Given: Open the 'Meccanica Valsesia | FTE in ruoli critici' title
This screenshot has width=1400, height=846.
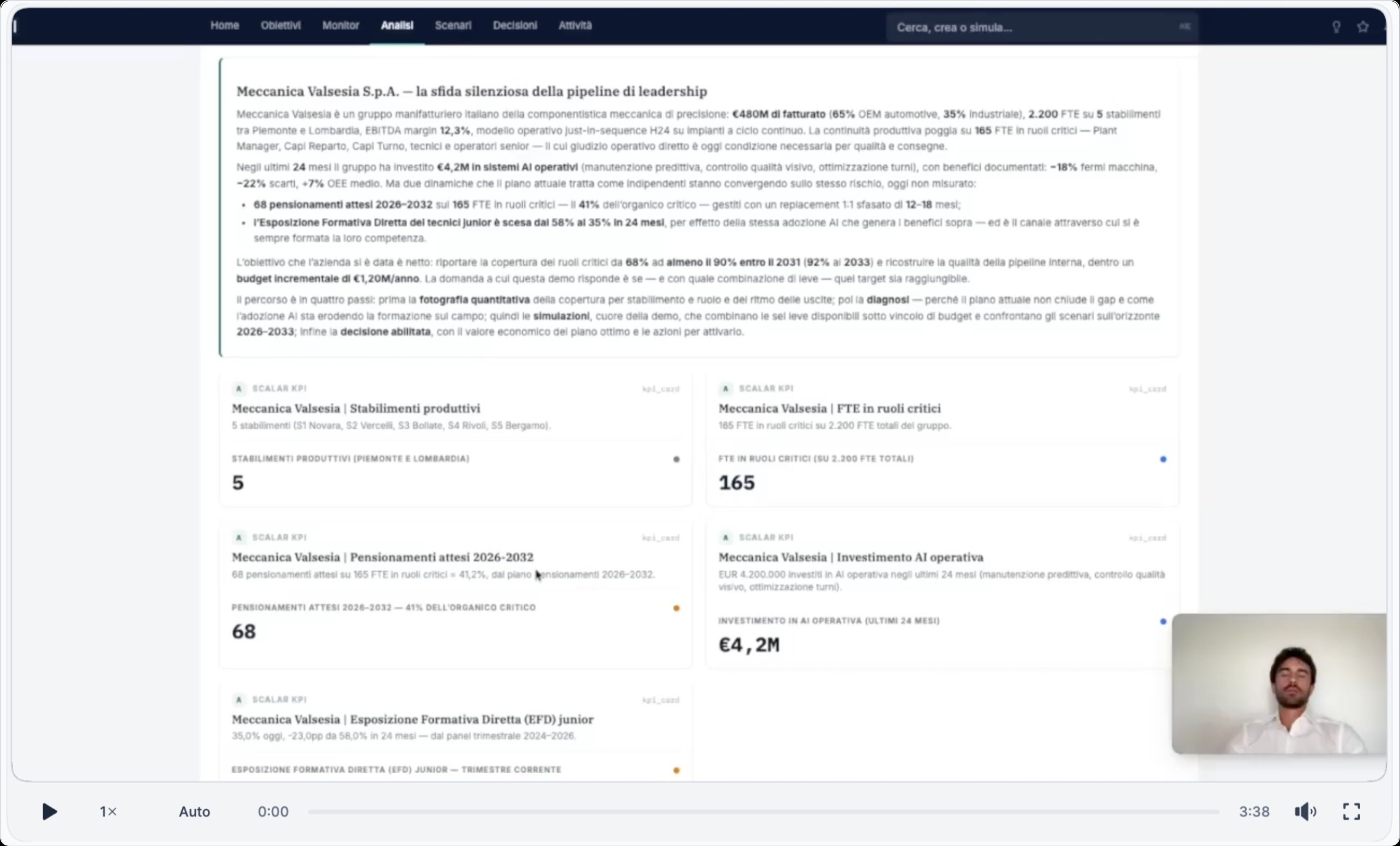Looking at the screenshot, I should point(829,408).
